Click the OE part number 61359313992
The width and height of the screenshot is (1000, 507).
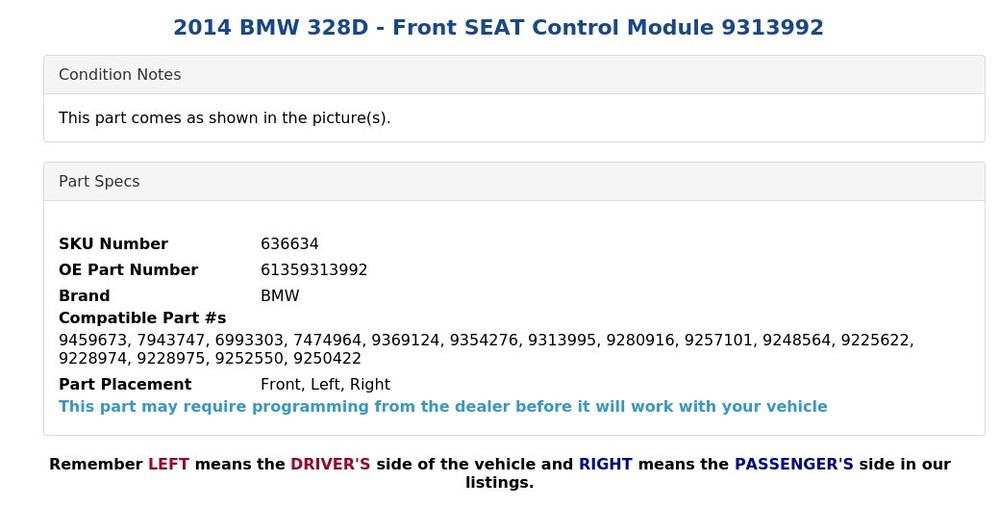314,270
